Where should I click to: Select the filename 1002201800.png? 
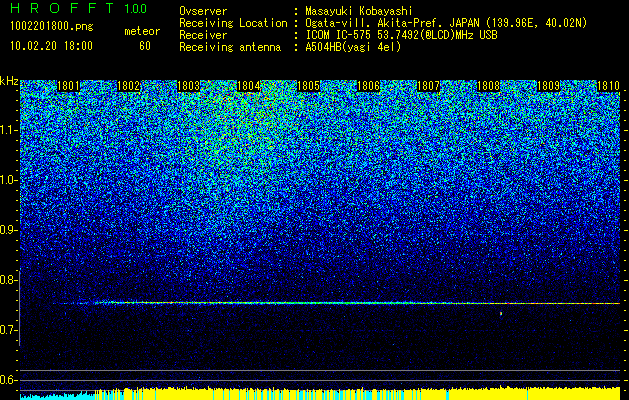(x=52, y=27)
